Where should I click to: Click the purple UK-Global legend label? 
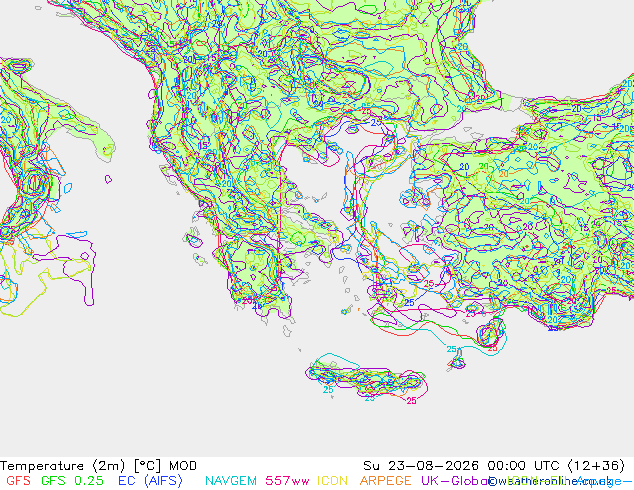(x=455, y=481)
